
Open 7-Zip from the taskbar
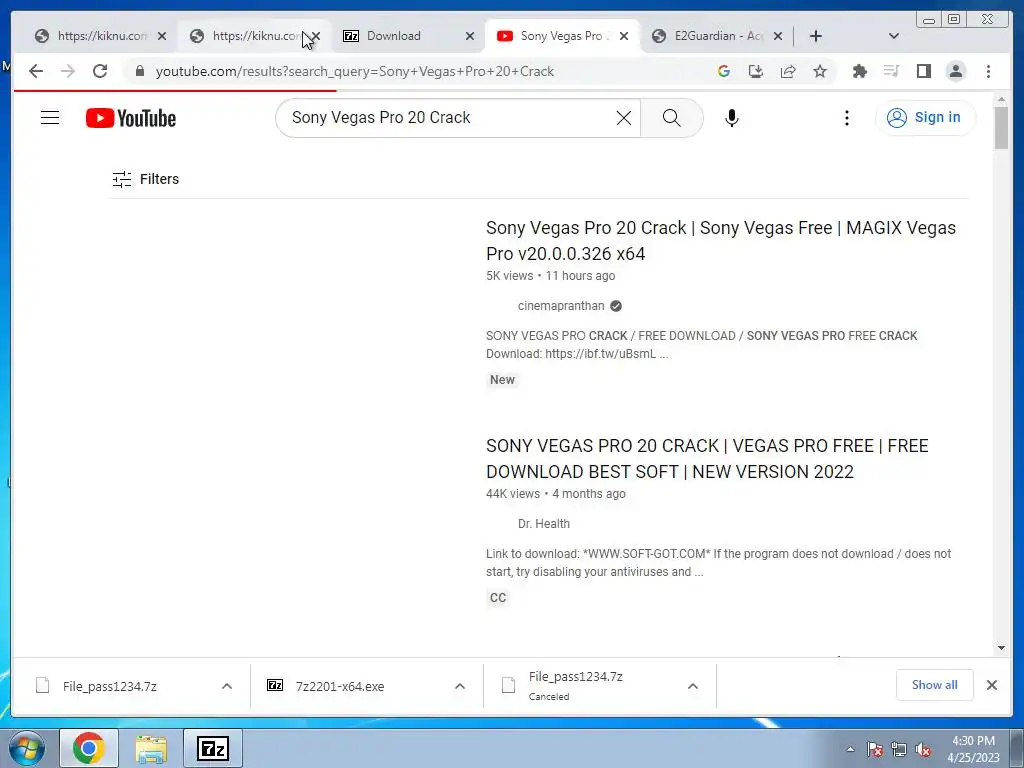(213, 748)
